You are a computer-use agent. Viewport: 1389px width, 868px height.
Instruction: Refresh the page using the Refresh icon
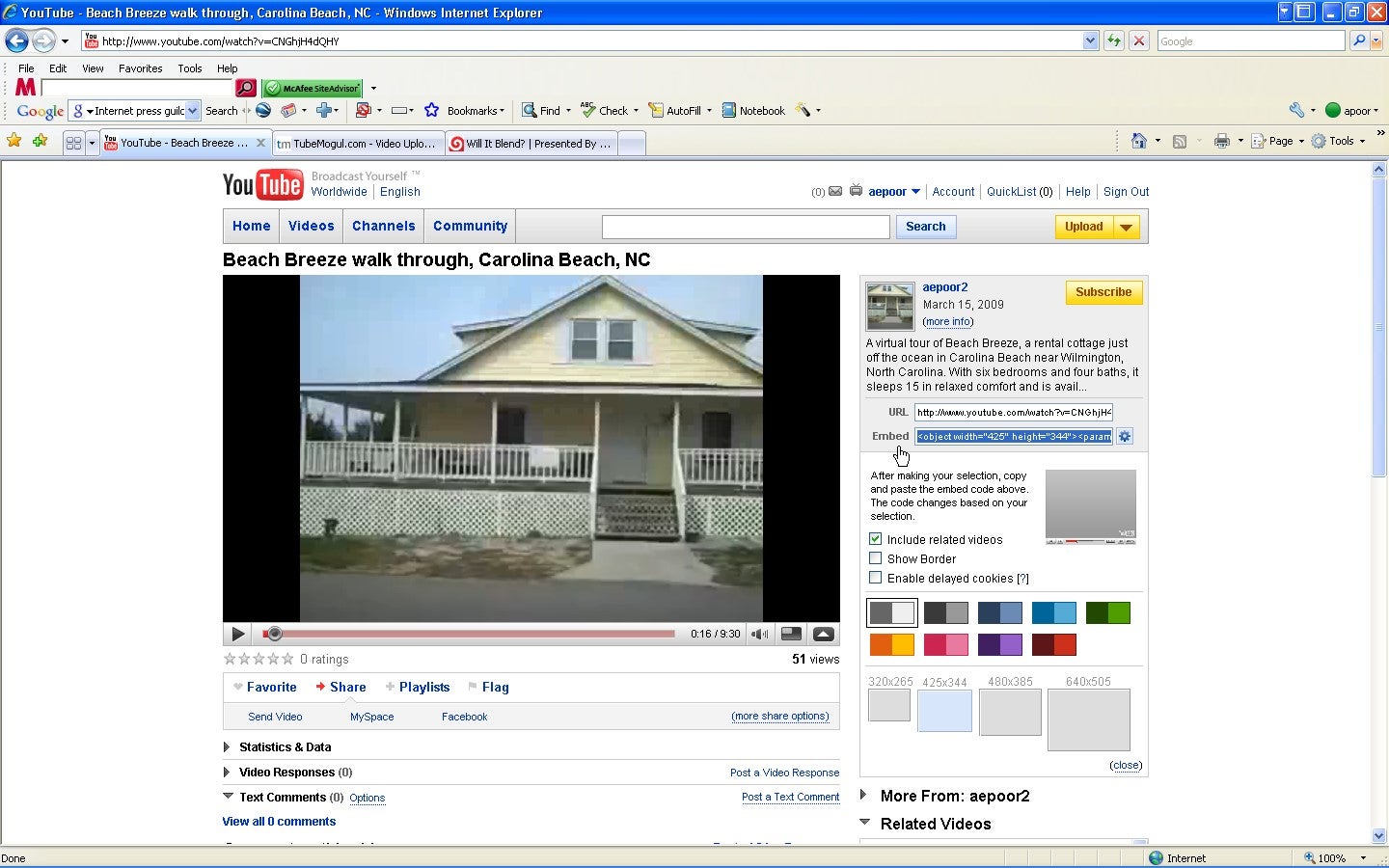click(1114, 41)
